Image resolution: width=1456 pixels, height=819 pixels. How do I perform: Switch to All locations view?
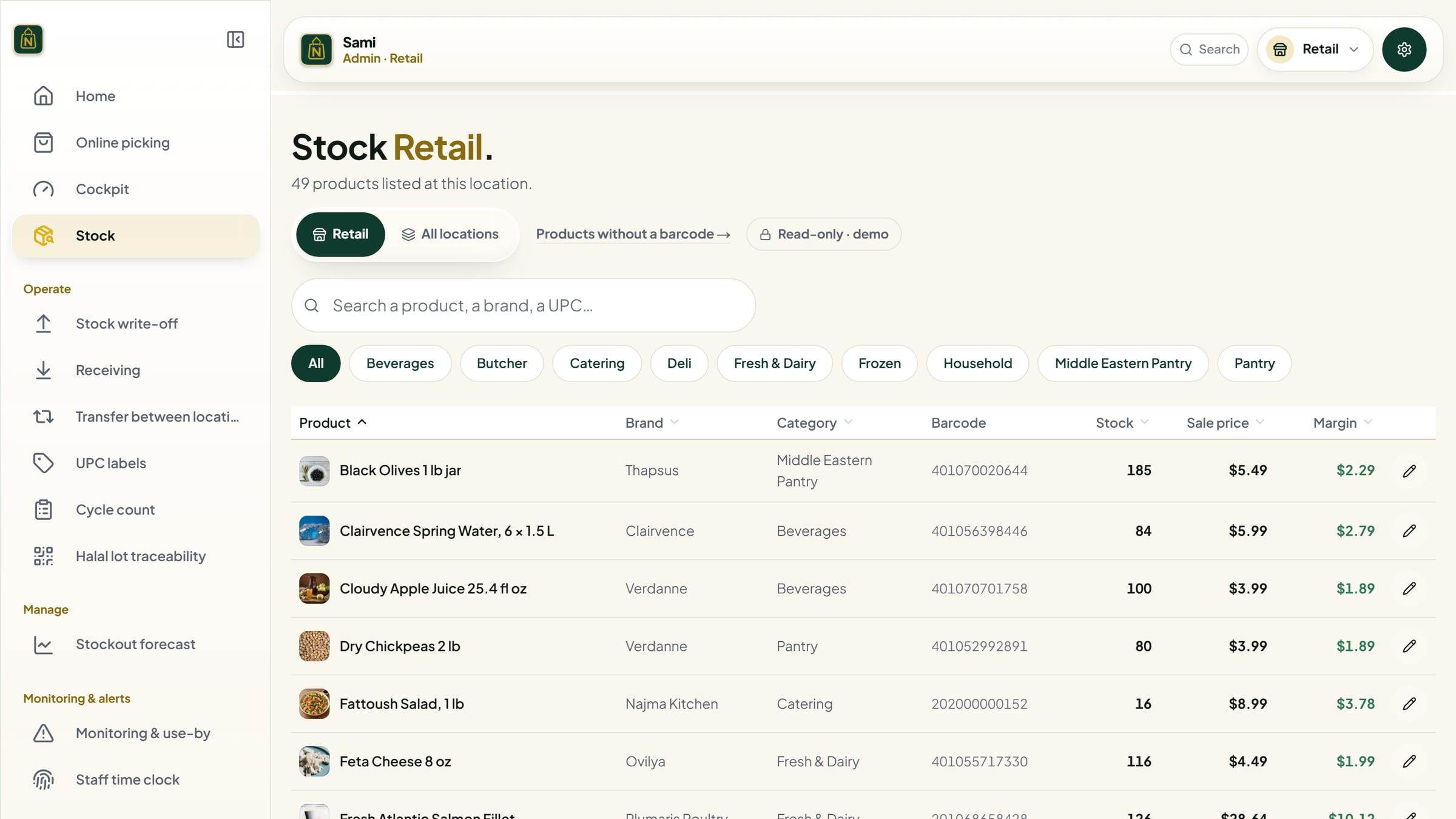(x=450, y=234)
